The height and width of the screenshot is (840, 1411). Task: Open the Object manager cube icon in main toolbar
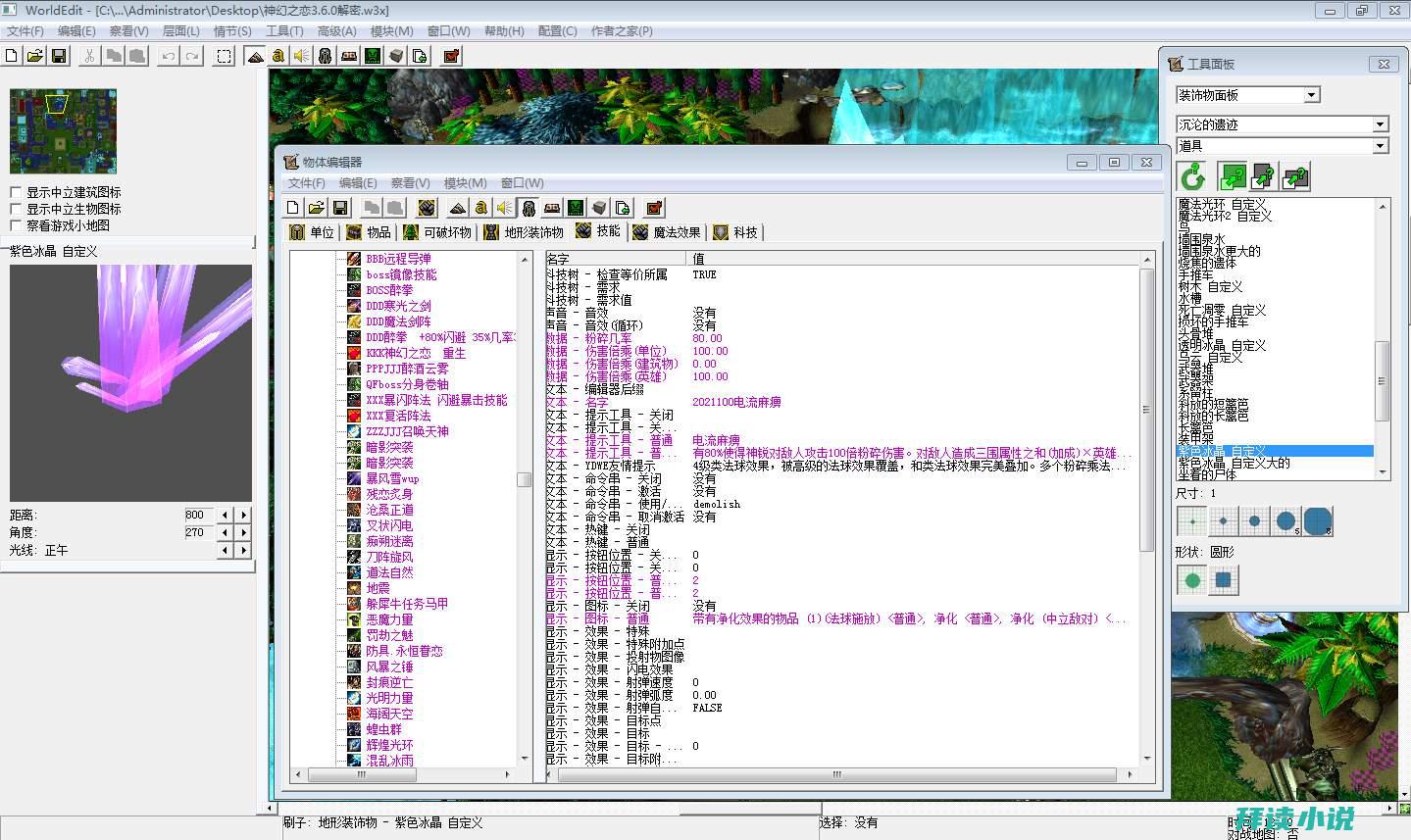click(396, 56)
